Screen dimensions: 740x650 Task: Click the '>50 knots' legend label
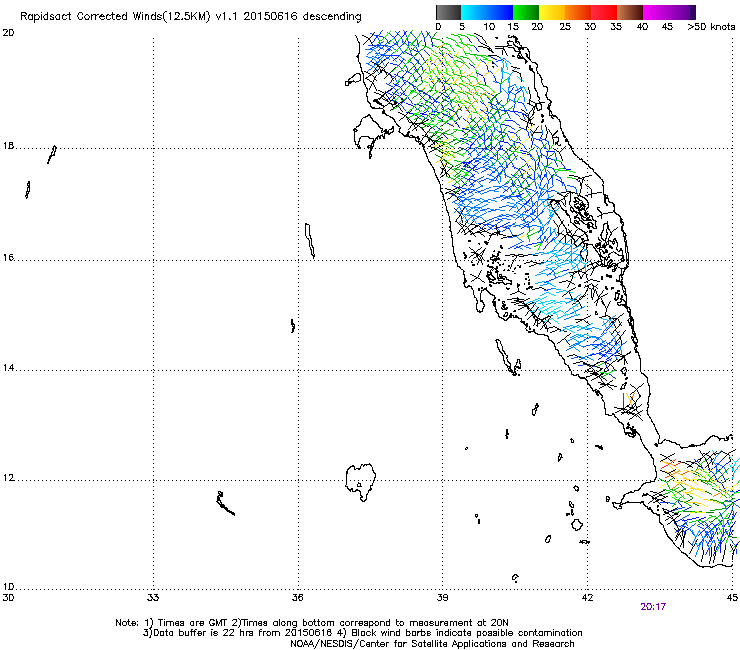click(x=711, y=26)
